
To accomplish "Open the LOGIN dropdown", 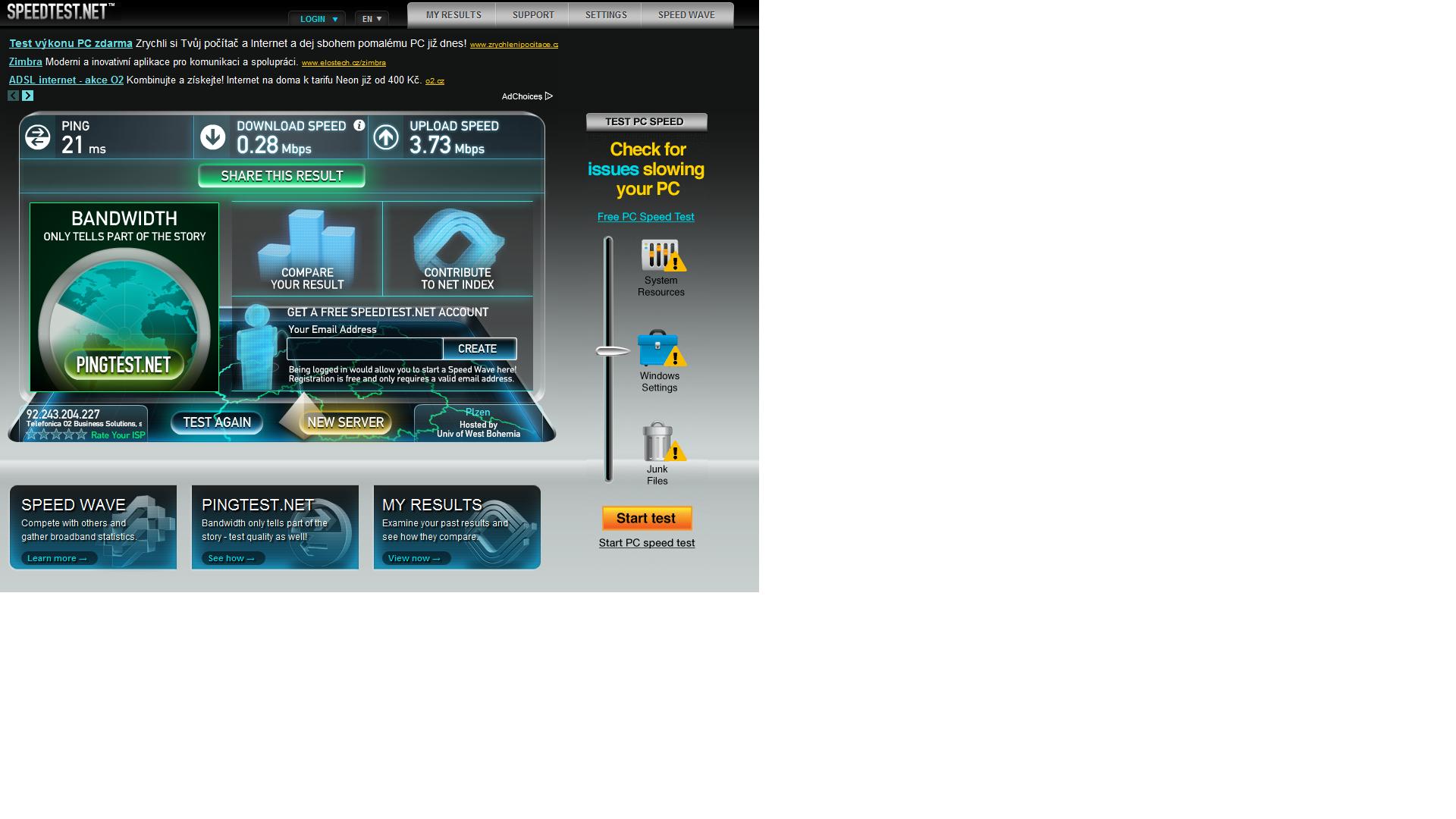I will coord(318,19).
